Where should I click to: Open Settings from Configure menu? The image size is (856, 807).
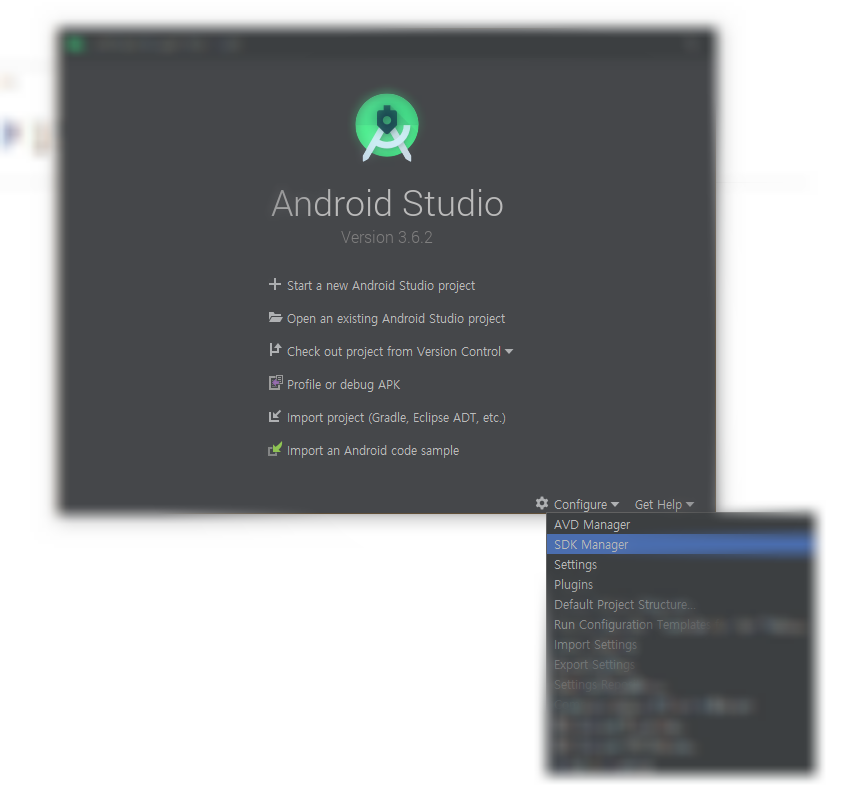[x=680, y=565]
